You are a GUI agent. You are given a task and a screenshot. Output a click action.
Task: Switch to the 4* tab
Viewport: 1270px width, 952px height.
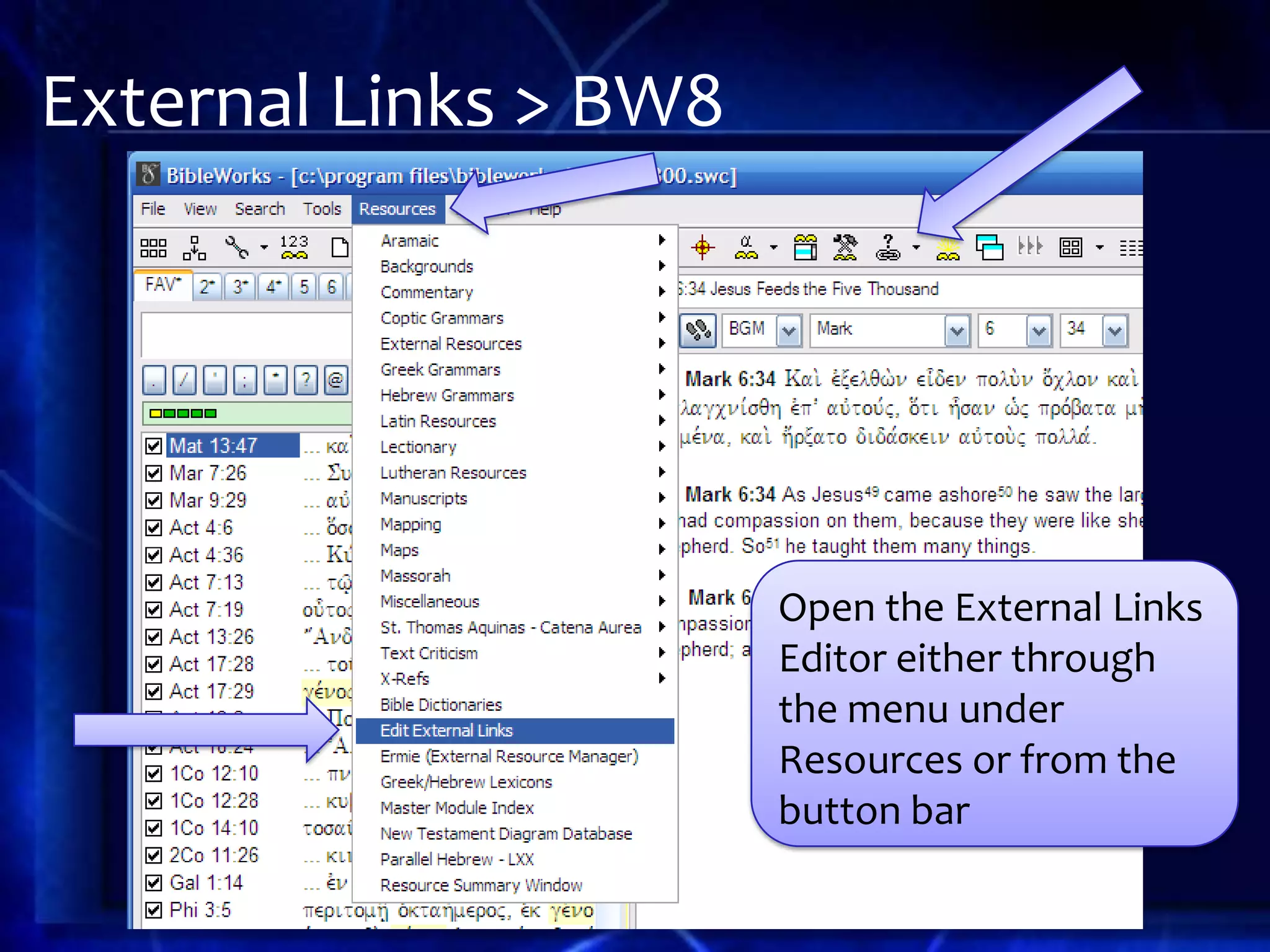click(273, 287)
